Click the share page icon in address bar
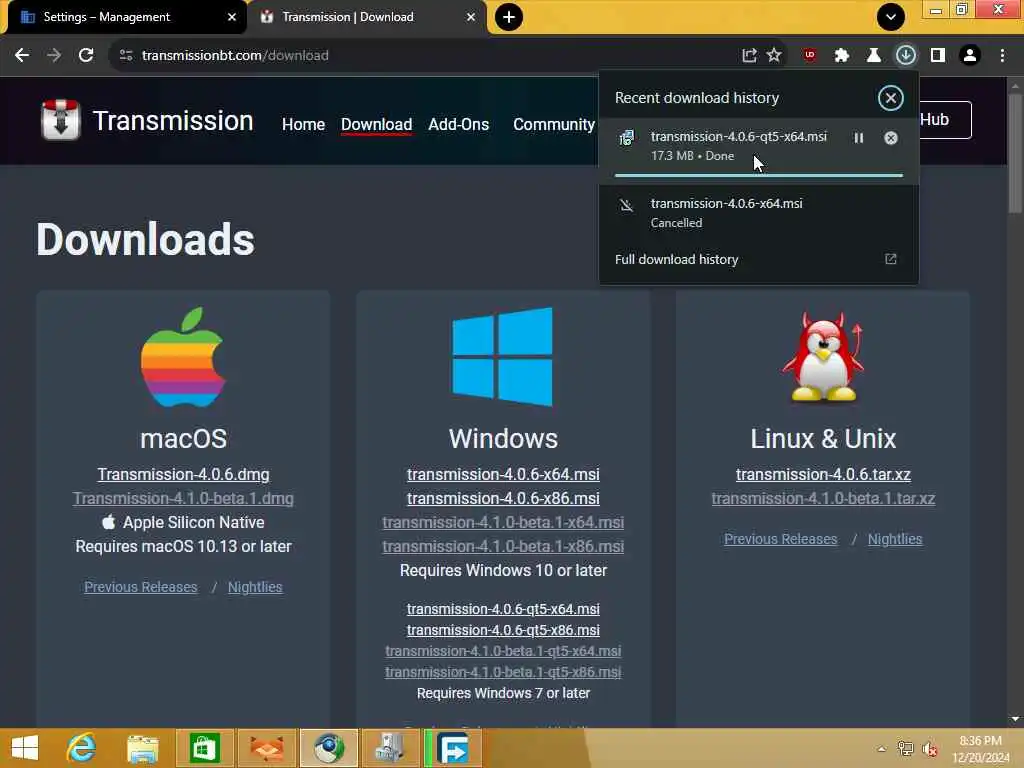 click(749, 56)
